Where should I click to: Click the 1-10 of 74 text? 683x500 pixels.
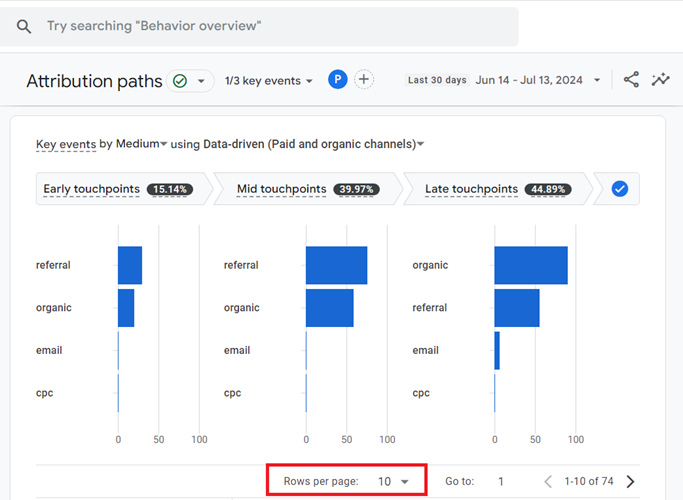pos(589,481)
